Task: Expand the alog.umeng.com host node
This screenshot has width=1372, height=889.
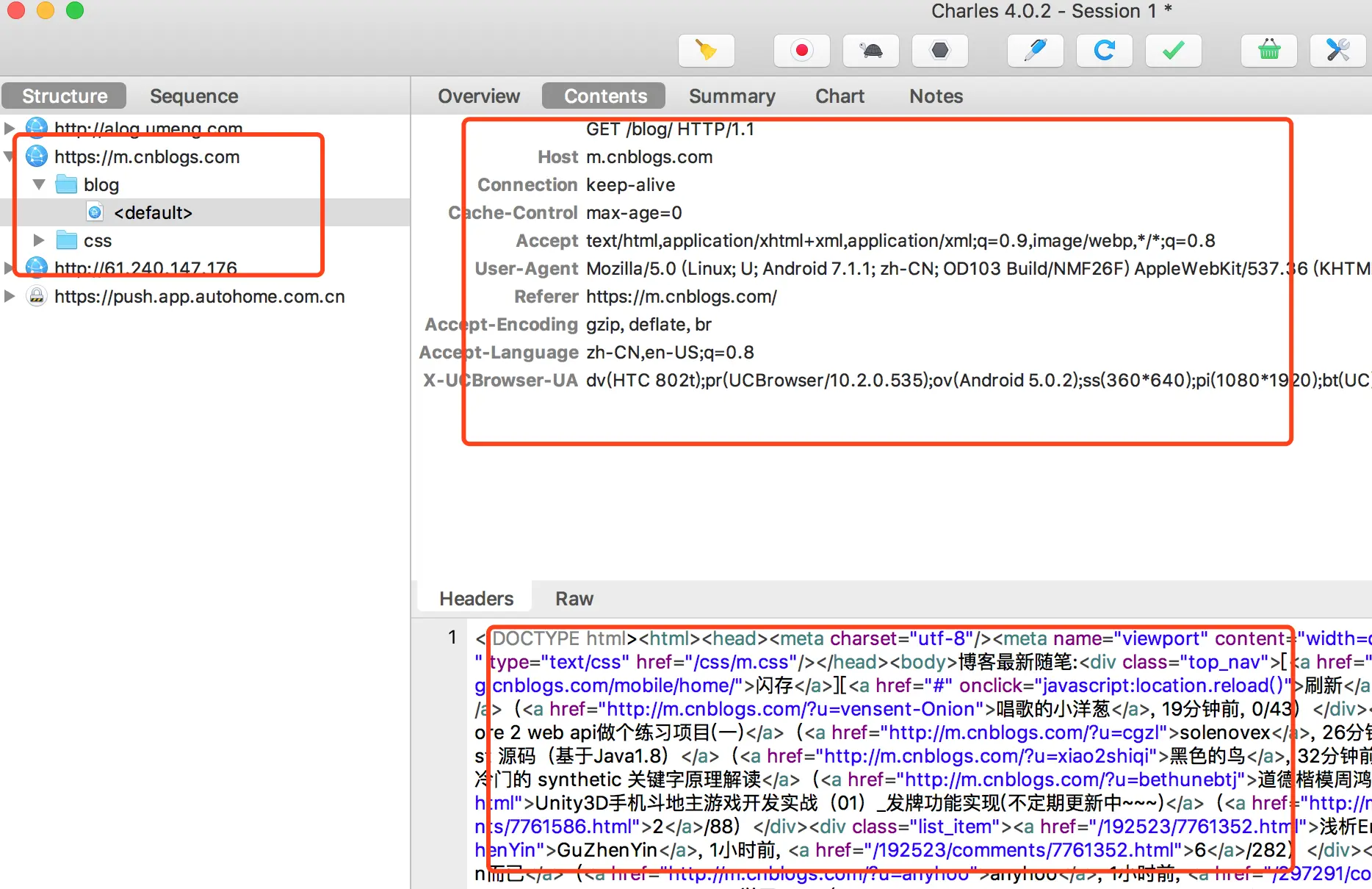Action: pyautogui.click(x=10, y=129)
